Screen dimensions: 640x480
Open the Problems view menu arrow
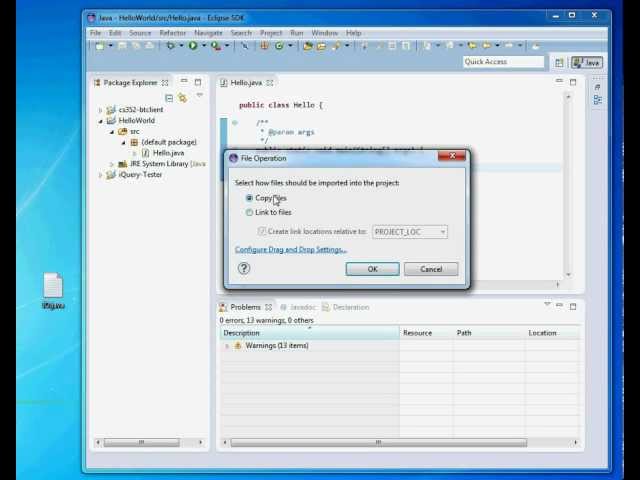tap(547, 304)
